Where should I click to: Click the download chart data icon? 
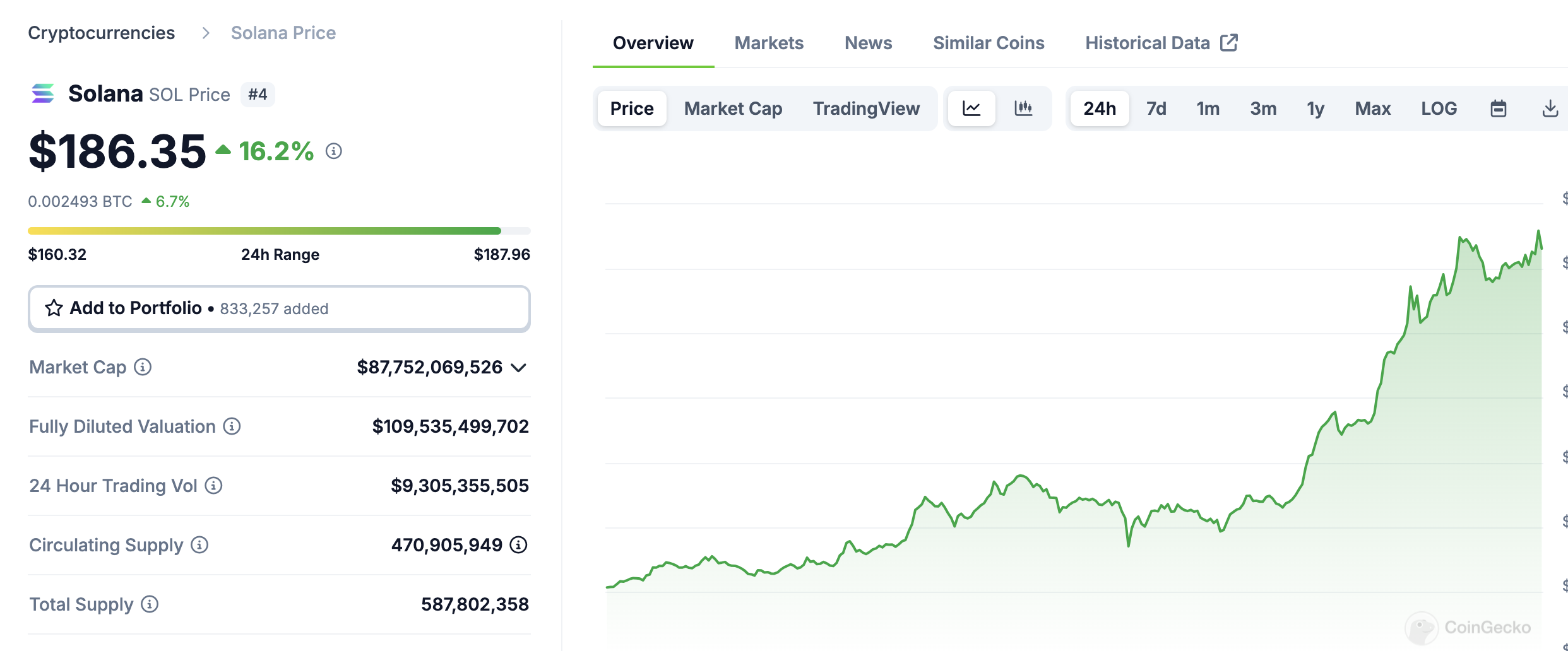click(1550, 108)
